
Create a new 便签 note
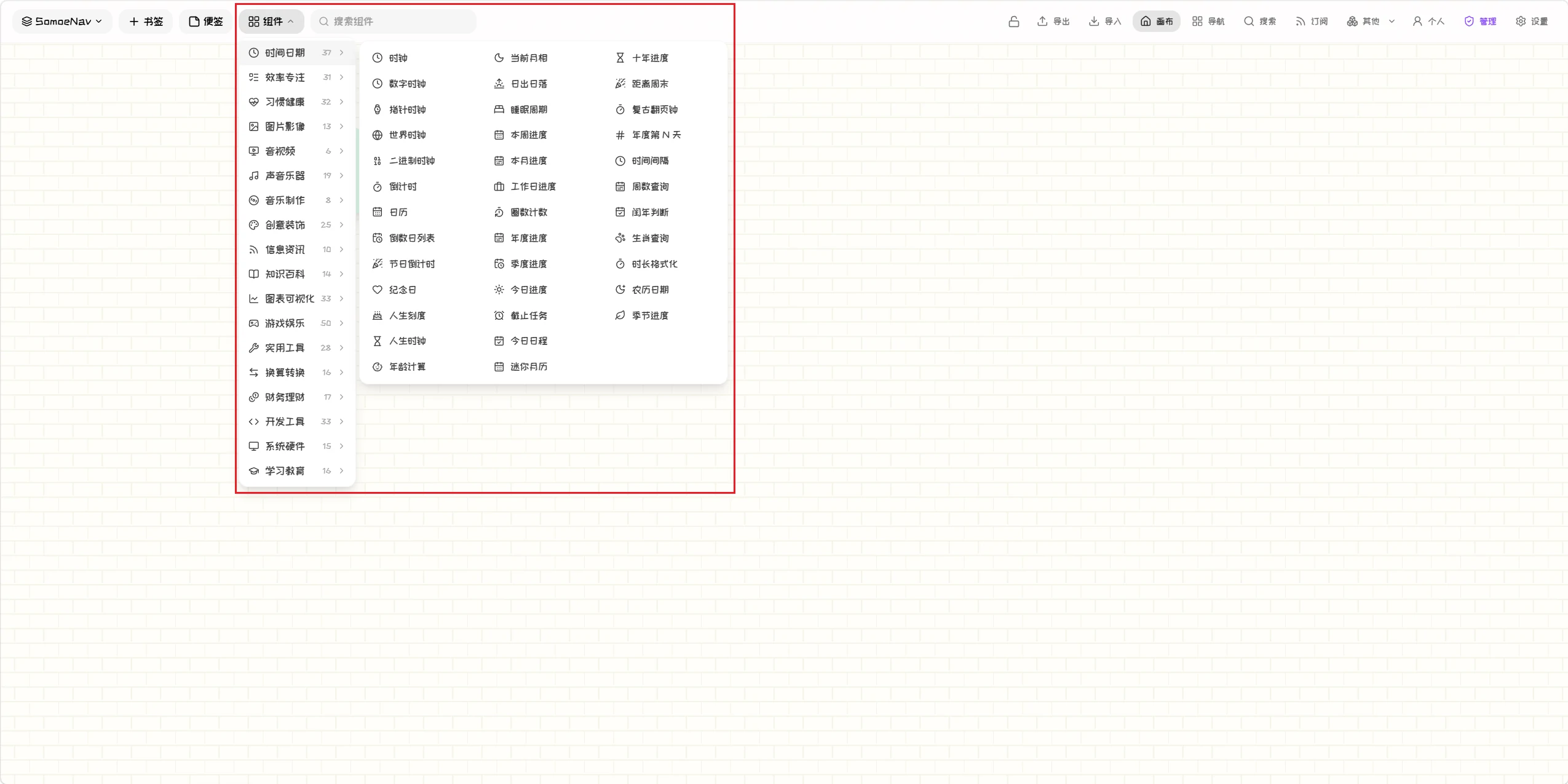tap(205, 22)
